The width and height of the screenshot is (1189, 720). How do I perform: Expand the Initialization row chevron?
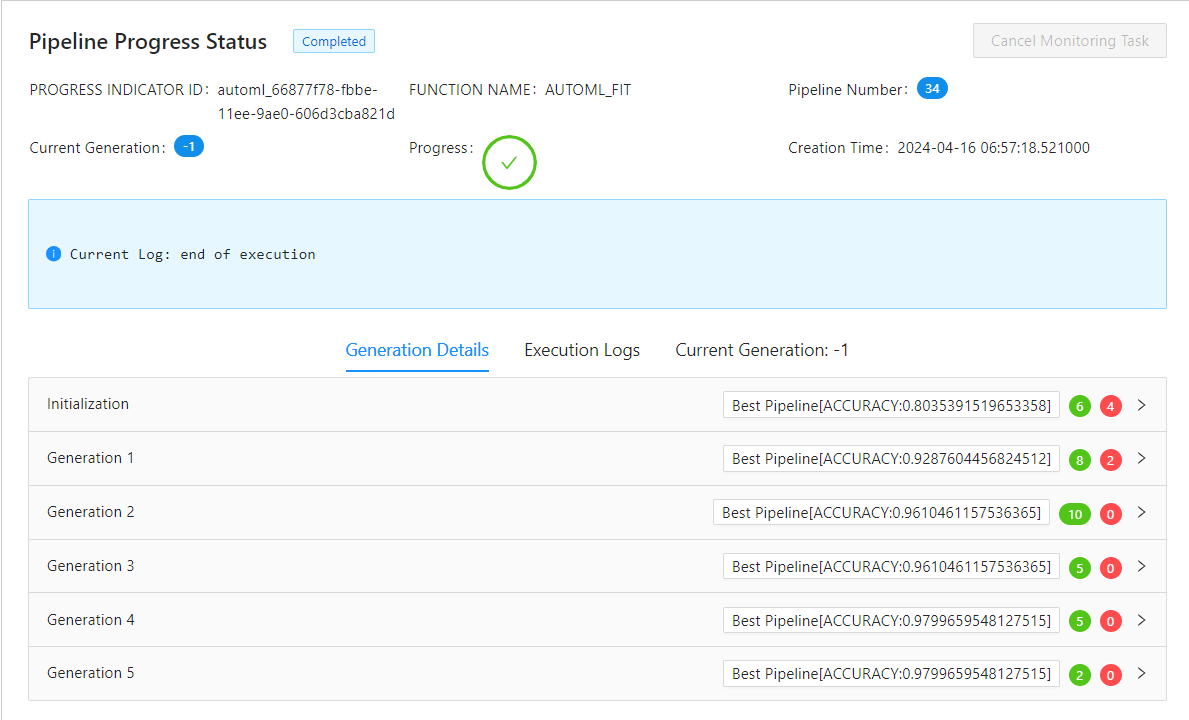(1141, 405)
